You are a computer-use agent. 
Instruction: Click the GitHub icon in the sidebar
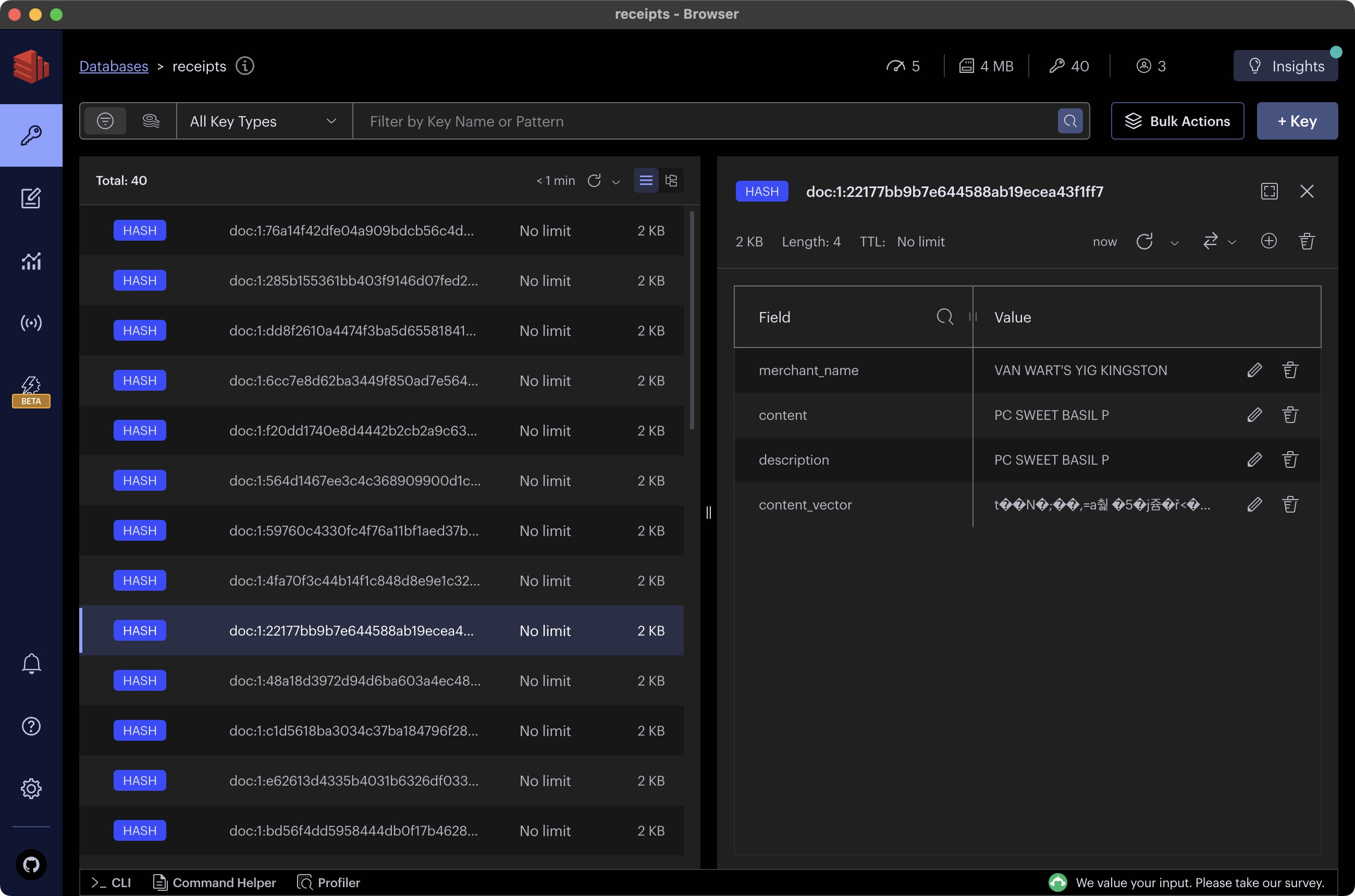[31, 864]
